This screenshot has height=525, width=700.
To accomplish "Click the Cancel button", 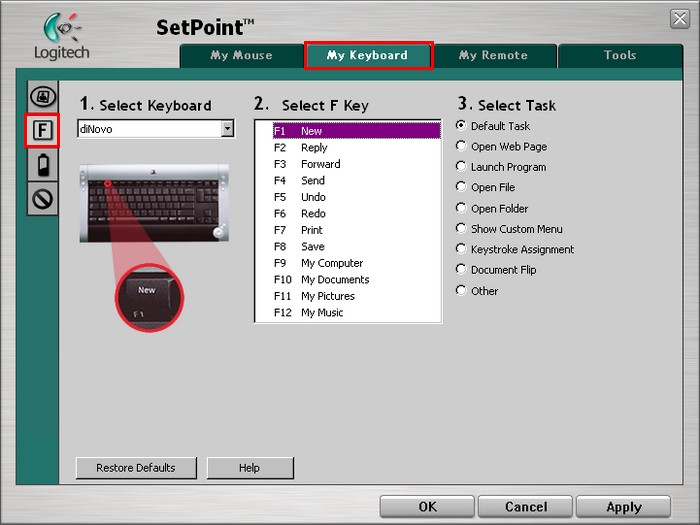I will click(x=525, y=507).
